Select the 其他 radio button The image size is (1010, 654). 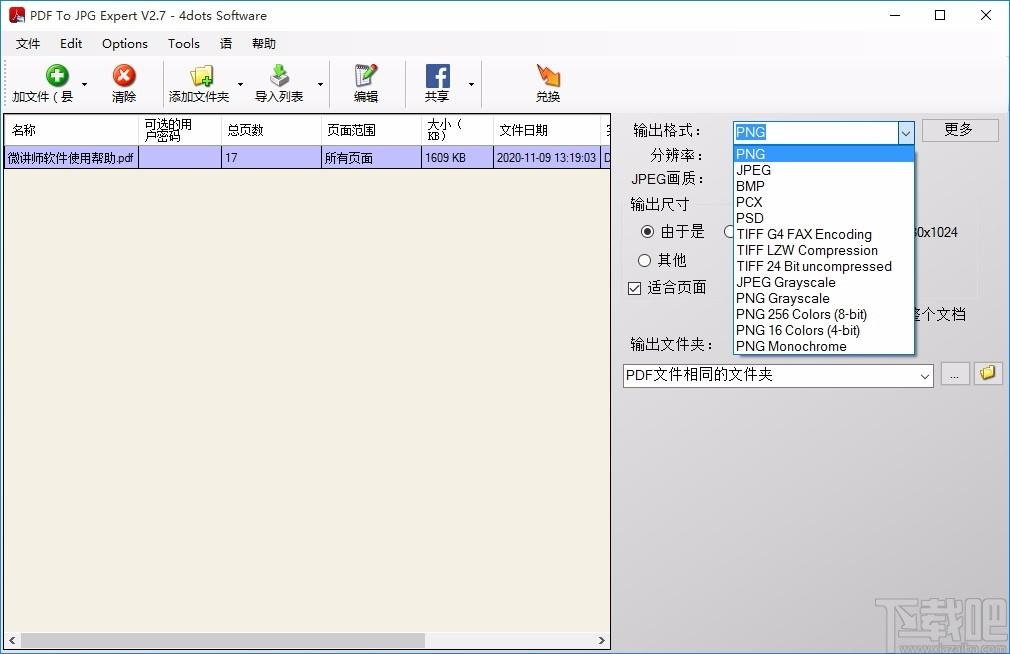pyautogui.click(x=644, y=260)
